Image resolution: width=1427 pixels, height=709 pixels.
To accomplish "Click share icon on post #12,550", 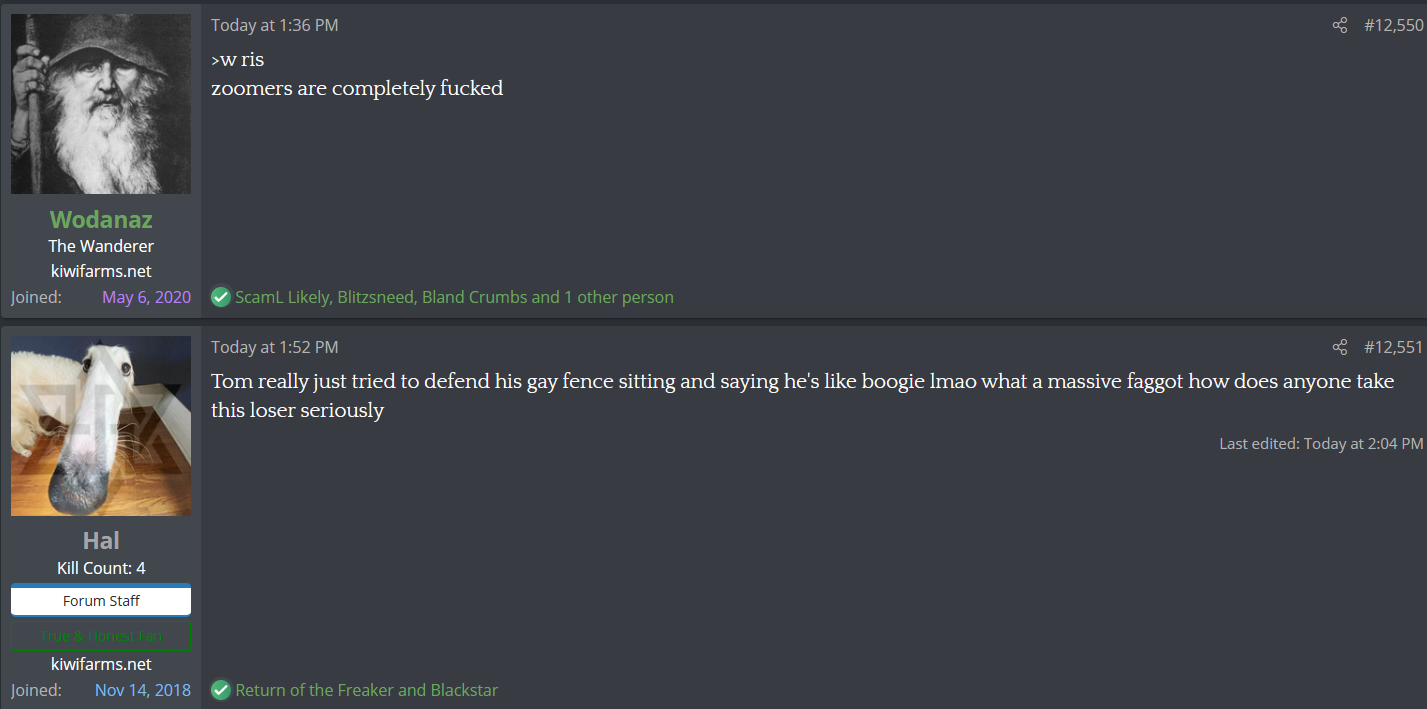I will pyautogui.click(x=1340, y=25).
